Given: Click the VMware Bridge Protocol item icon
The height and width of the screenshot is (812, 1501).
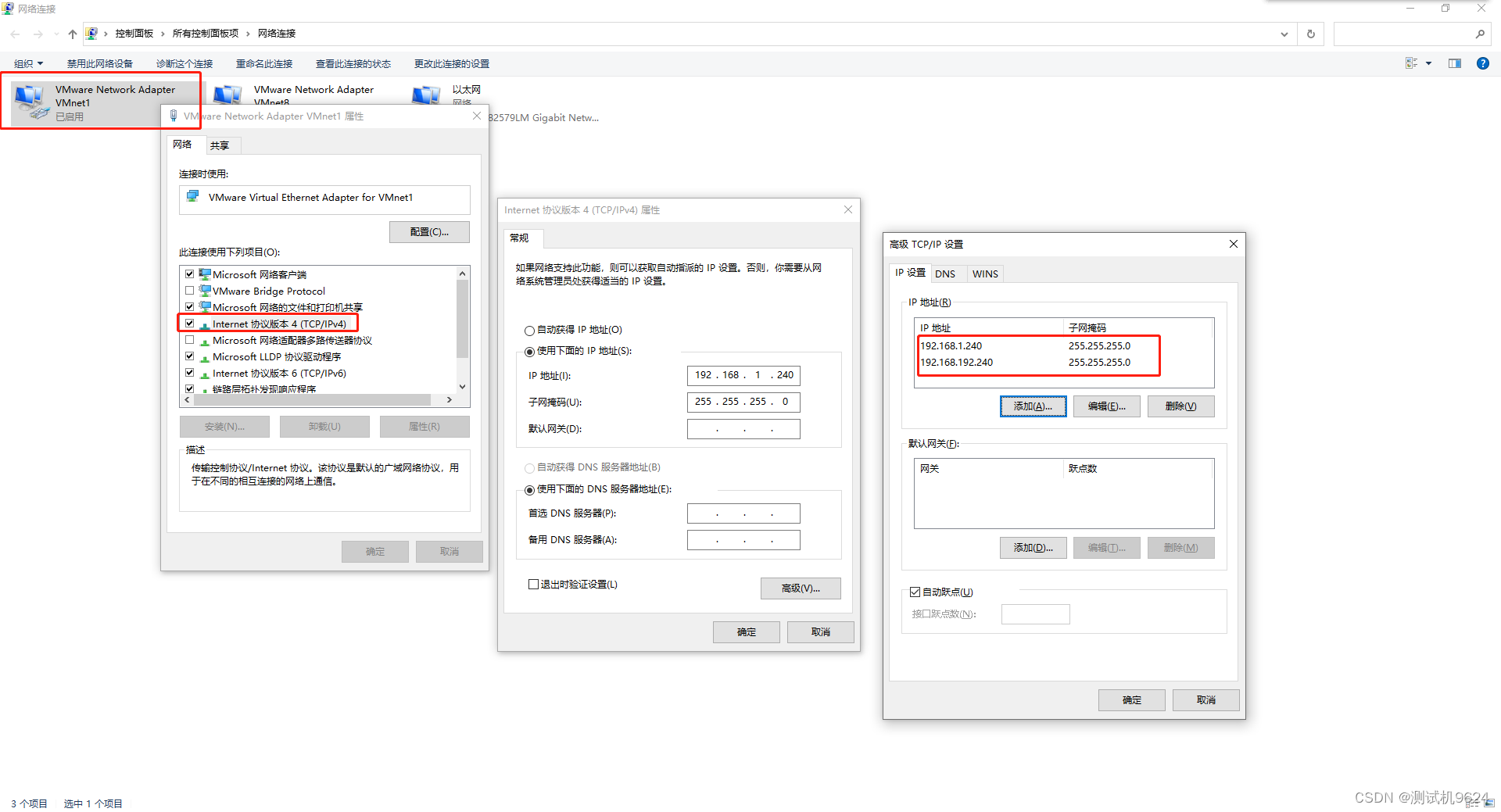Looking at the screenshot, I should tap(205, 291).
